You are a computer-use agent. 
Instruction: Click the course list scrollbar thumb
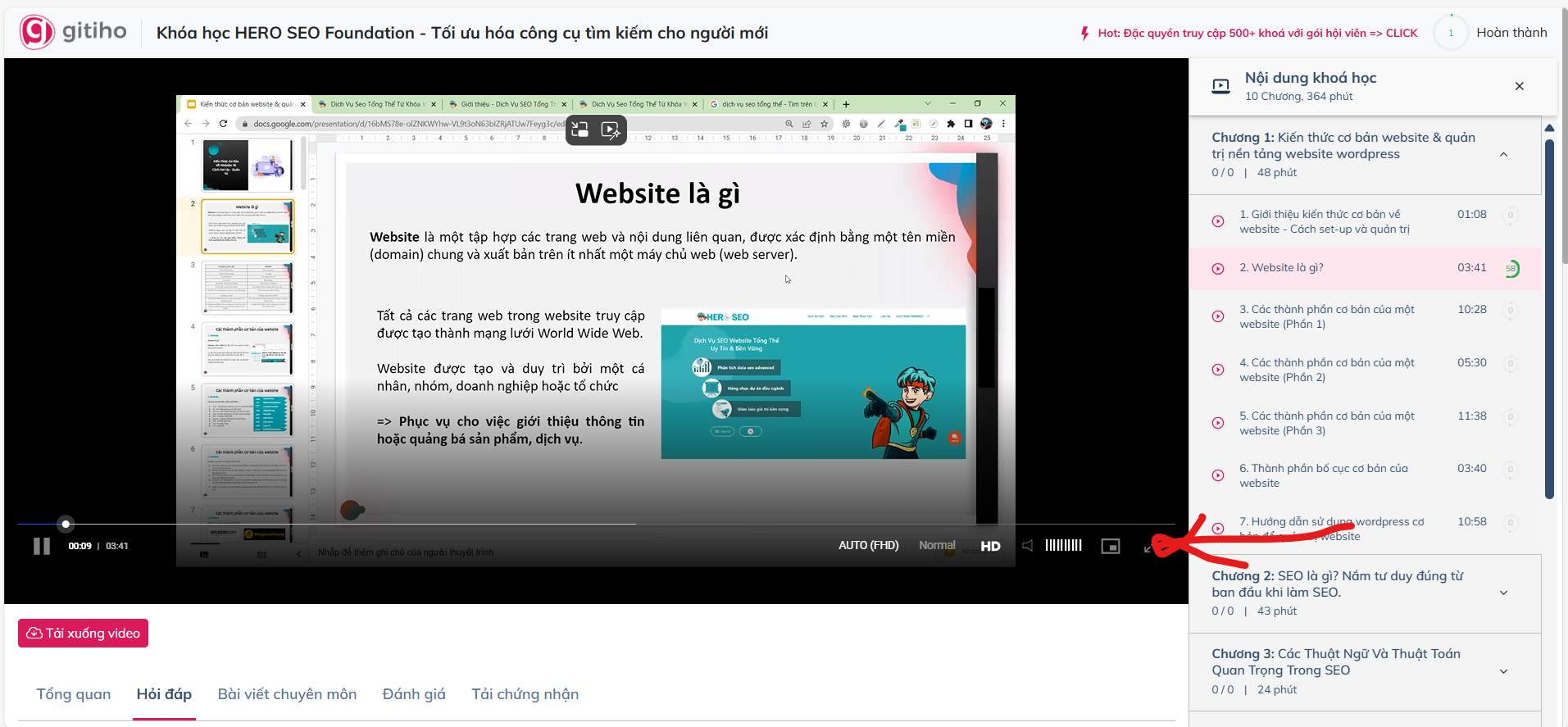(1549, 319)
